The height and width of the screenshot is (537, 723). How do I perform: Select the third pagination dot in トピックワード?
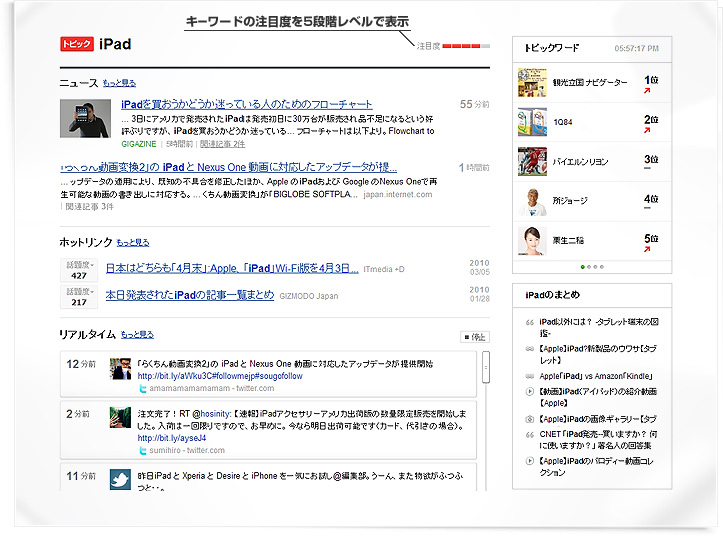tap(596, 267)
